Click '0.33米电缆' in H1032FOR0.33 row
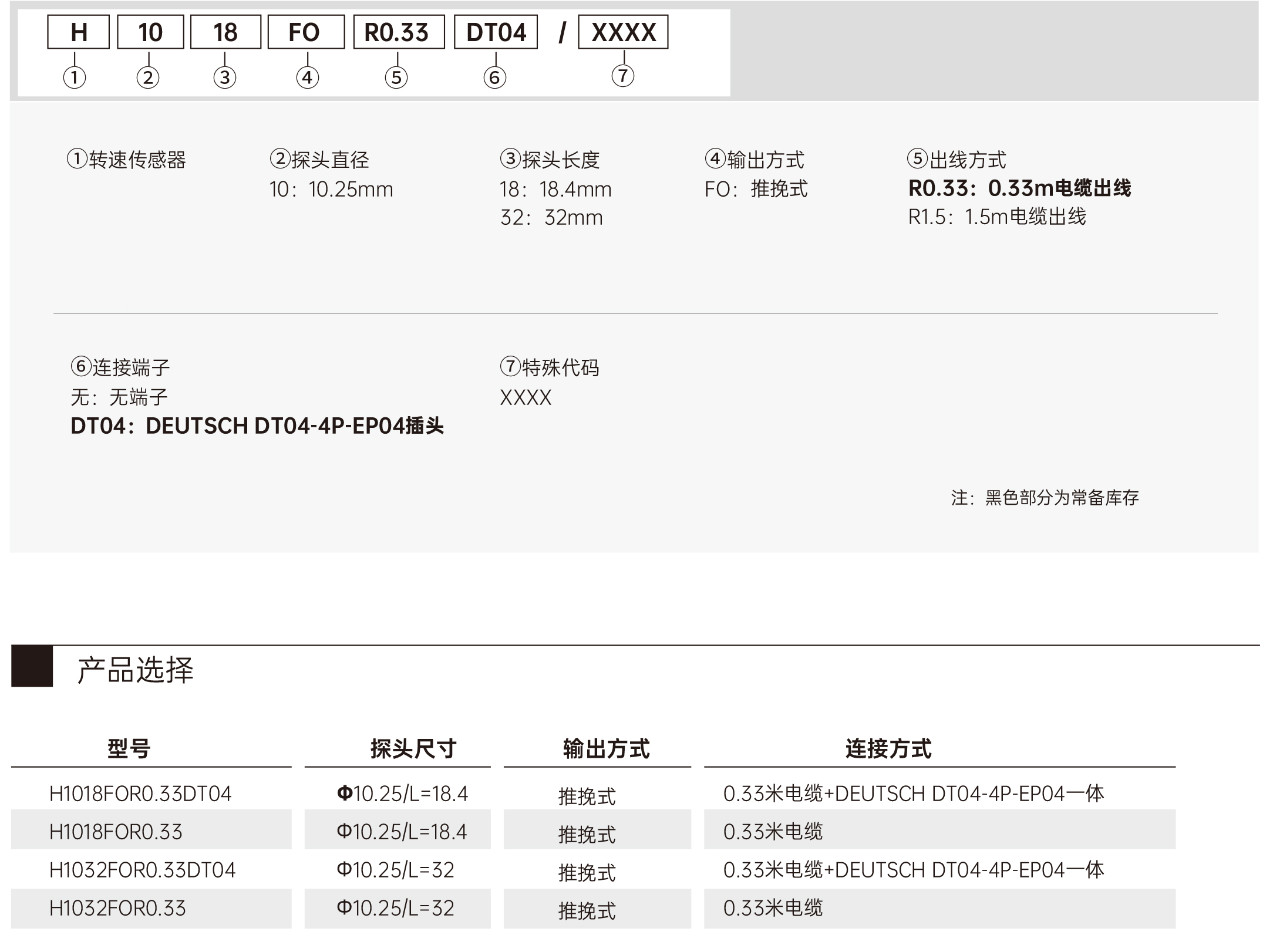The width and height of the screenshot is (1273, 952). [773, 909]
